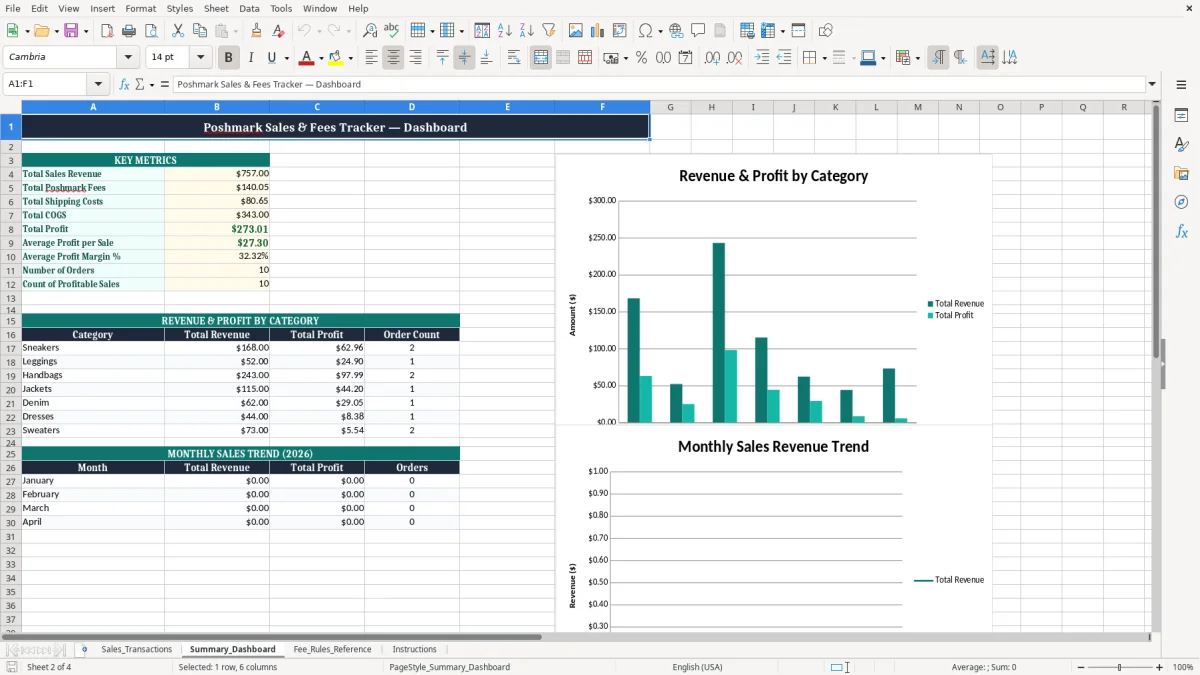
Task: Click the zoom slider handle
Action: [1119, 667]
